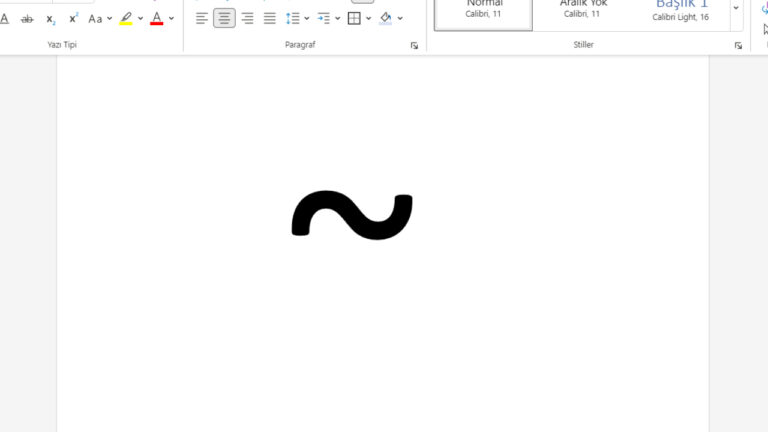Toggle justify alignment
This screenshot has width=768, height=432.
269,18
